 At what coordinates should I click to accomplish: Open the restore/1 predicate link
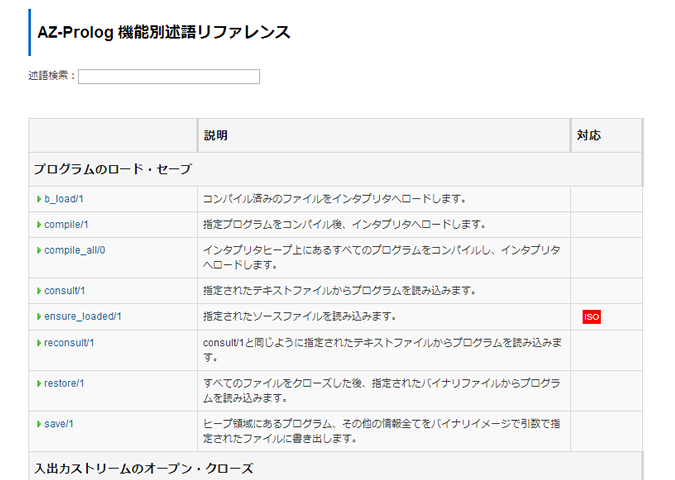(x=64, y=383)
